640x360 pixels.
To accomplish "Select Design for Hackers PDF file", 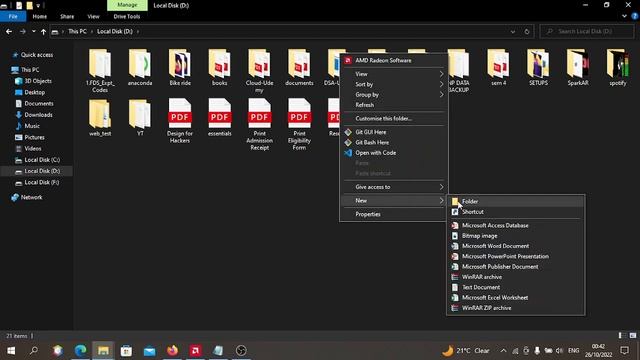I will click(180, 121).
